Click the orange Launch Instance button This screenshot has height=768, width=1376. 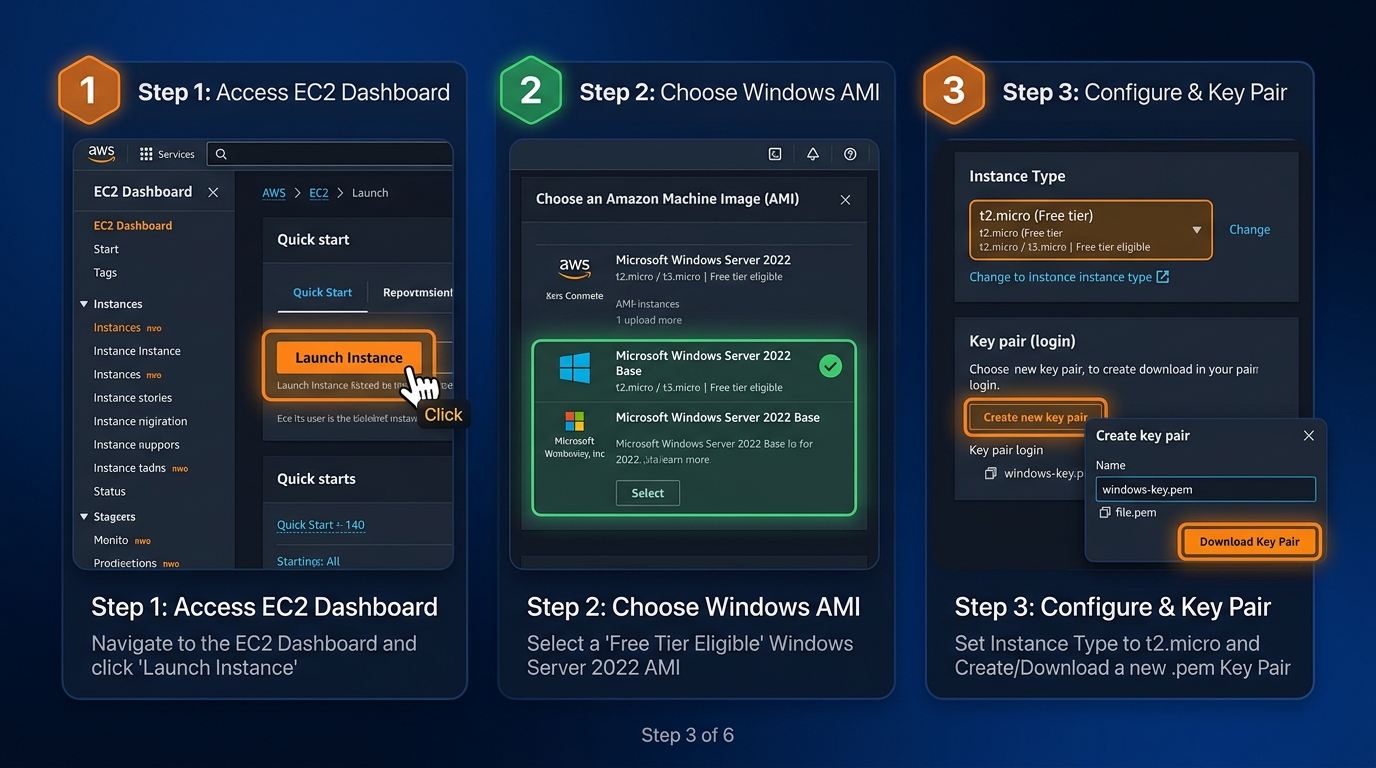[349, 357]
